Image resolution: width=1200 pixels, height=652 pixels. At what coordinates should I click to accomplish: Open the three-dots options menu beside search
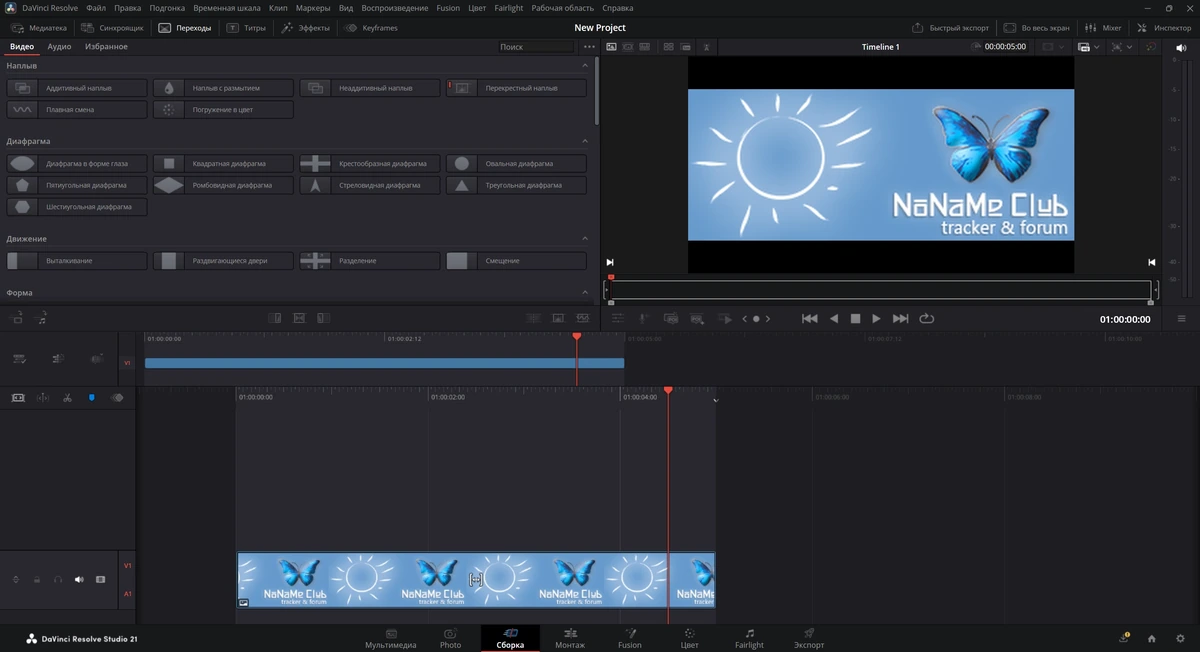click(x=589, y=47)
